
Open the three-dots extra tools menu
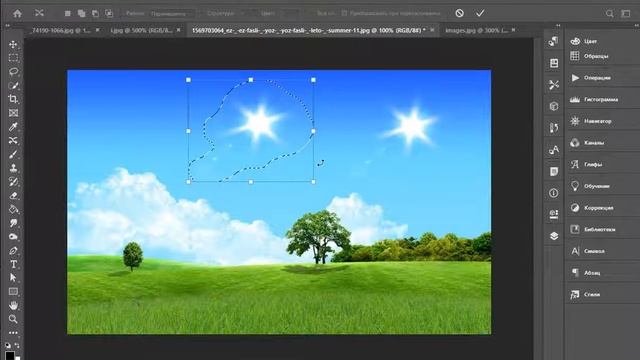pyautogui.click(x=13, y=333)
